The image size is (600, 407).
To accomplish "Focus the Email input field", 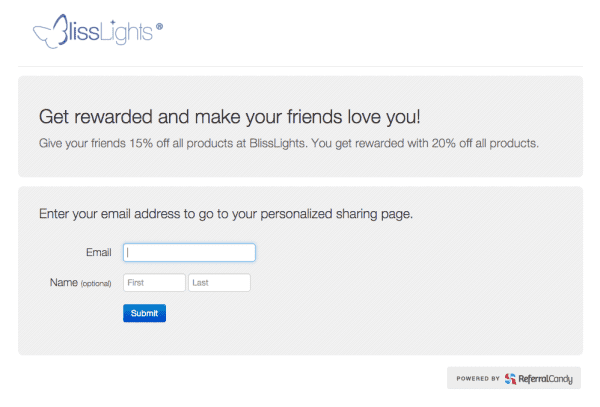I will 189,252.
